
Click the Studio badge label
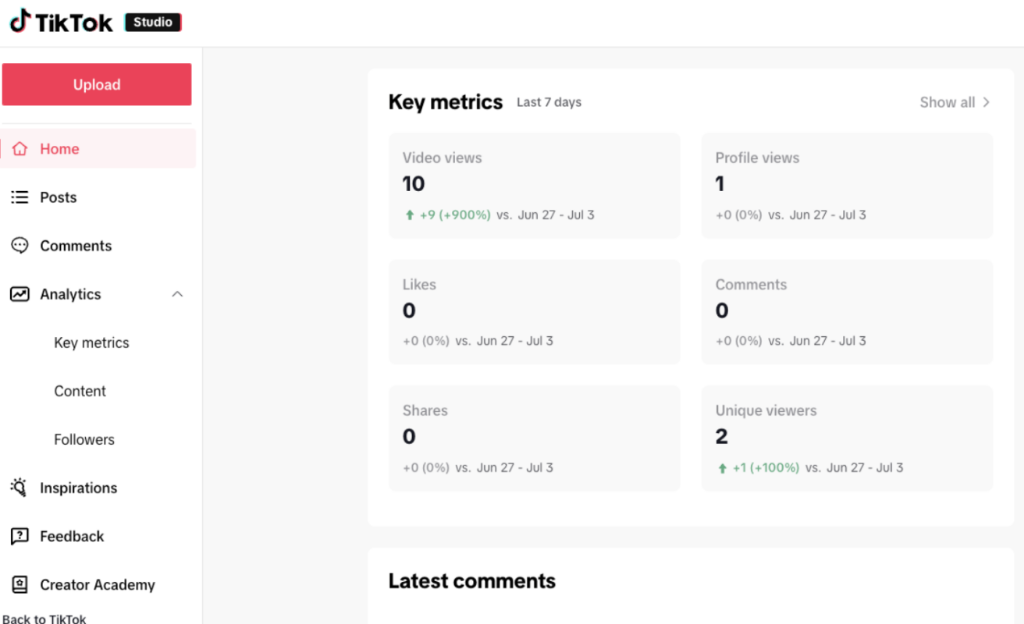pos(153,22)
